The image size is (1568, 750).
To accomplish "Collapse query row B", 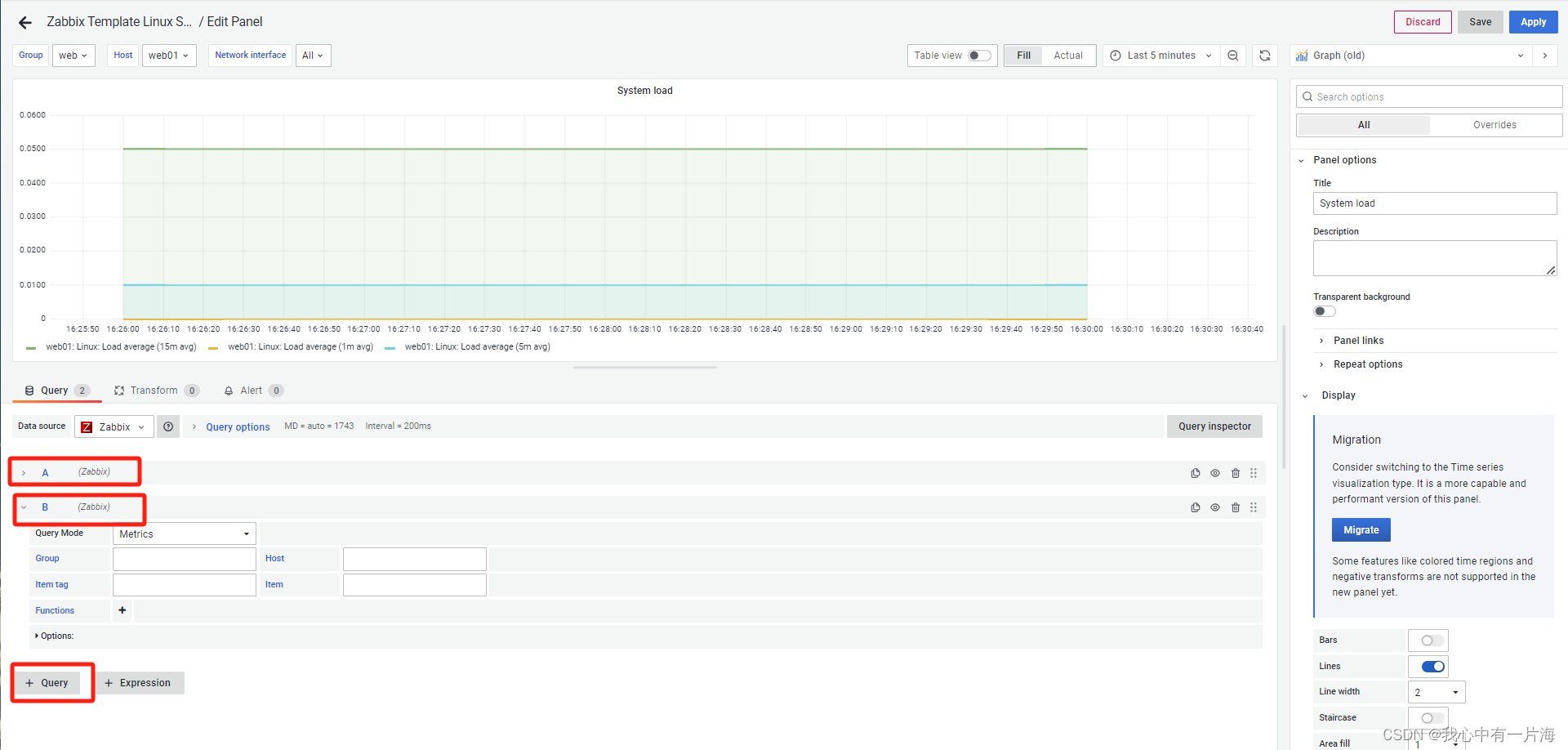I will [24, 507].
